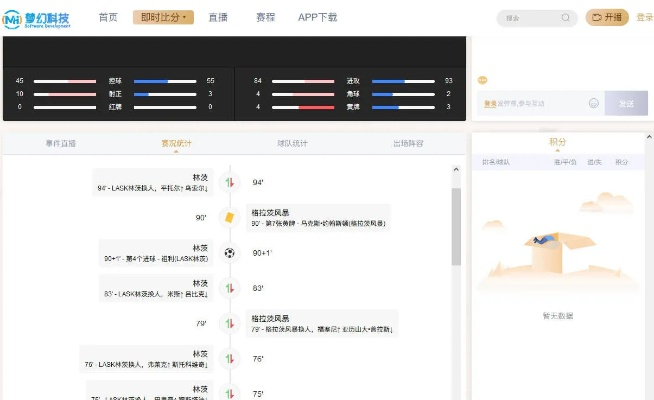Open the 直播 navigation item
This screenshot has height=400, width=654.
(x=217, y=17)
